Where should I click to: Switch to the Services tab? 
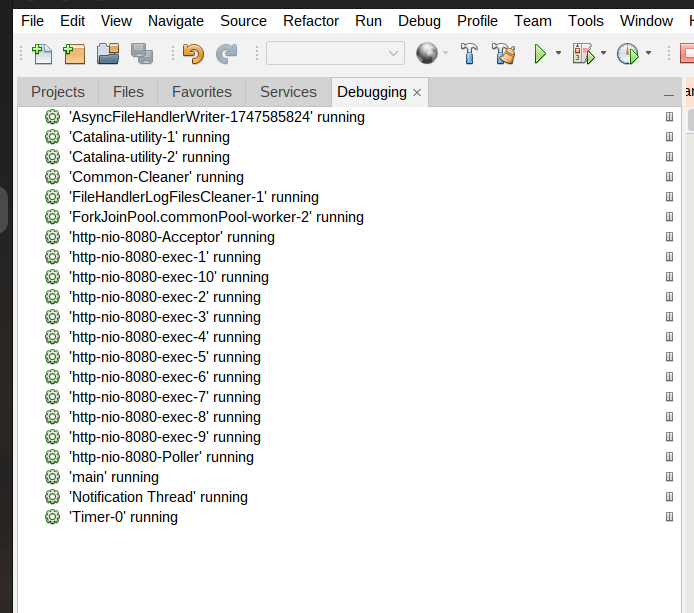tap(288, 92)
